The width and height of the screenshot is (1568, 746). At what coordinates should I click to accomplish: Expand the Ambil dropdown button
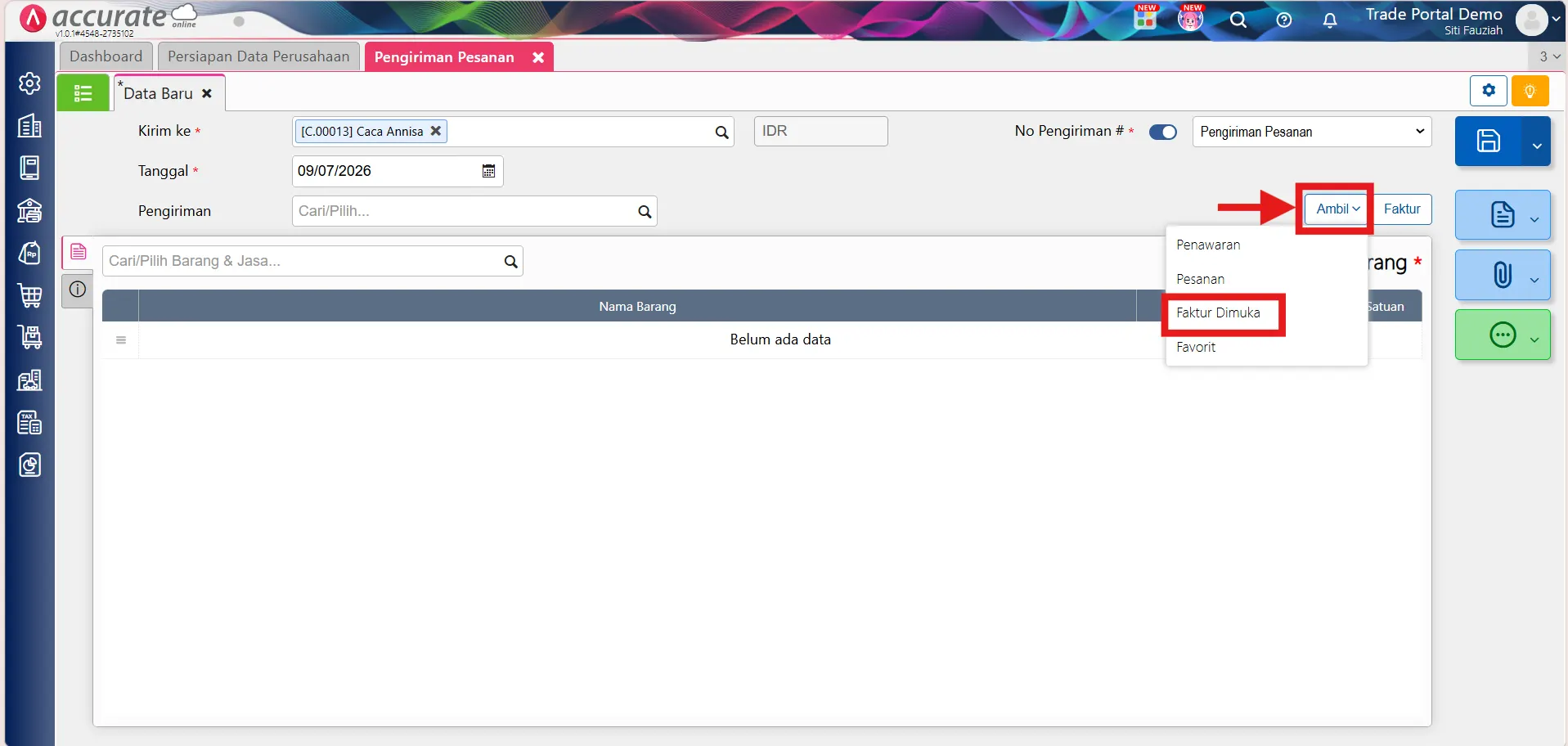[1337, 209]
